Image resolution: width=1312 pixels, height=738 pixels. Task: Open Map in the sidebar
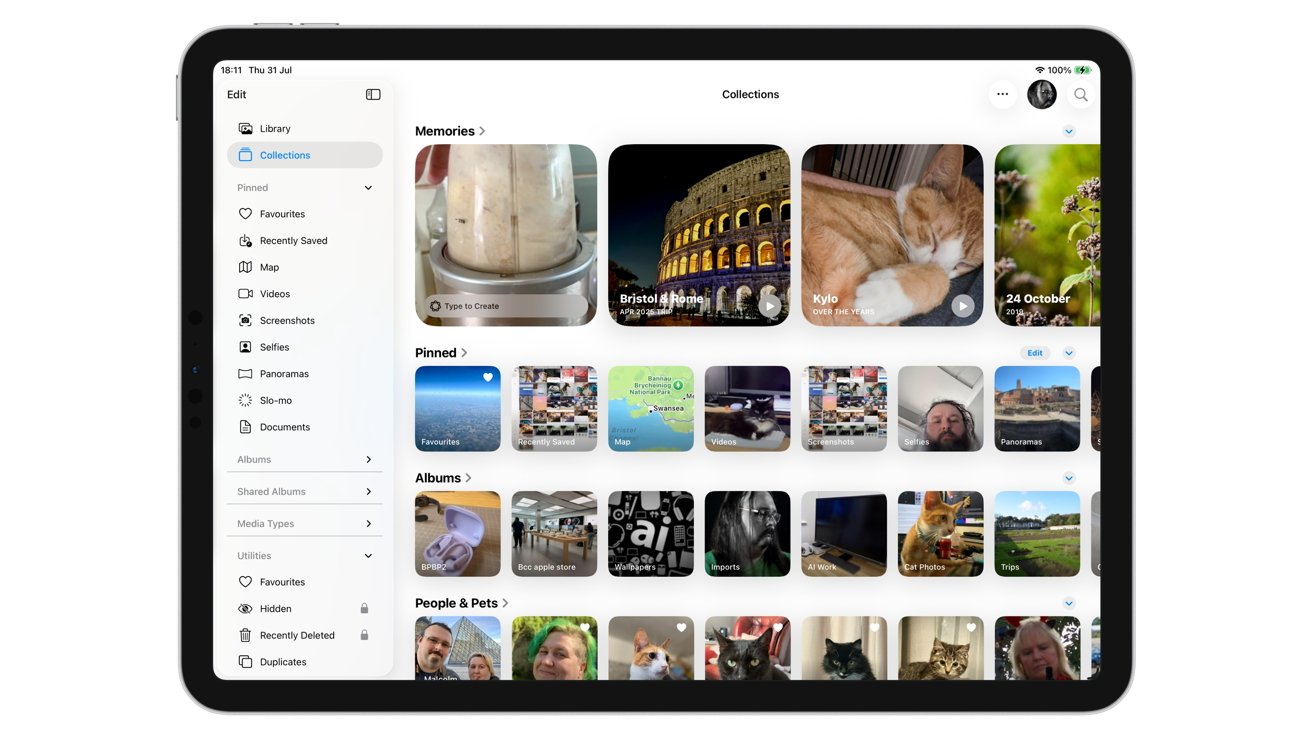tap(269, 267)
